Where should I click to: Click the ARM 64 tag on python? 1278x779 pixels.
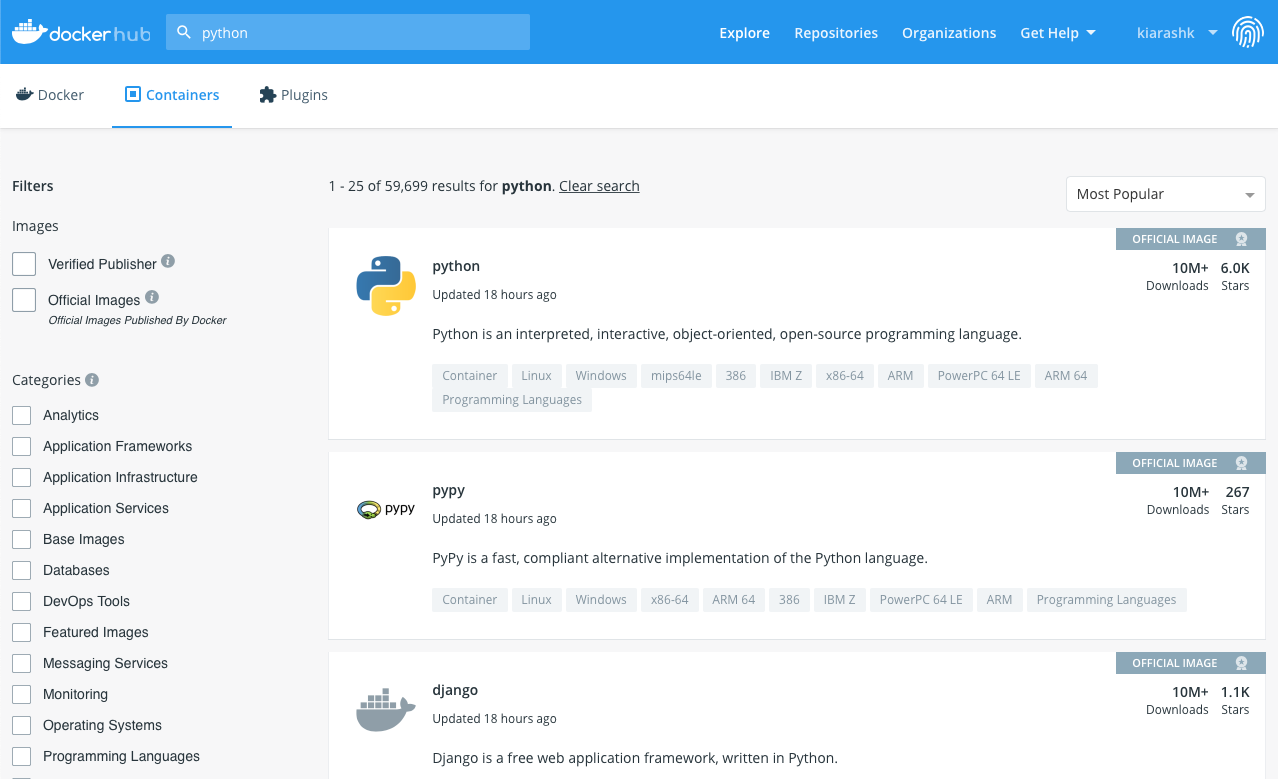(x=1066, y=376)
